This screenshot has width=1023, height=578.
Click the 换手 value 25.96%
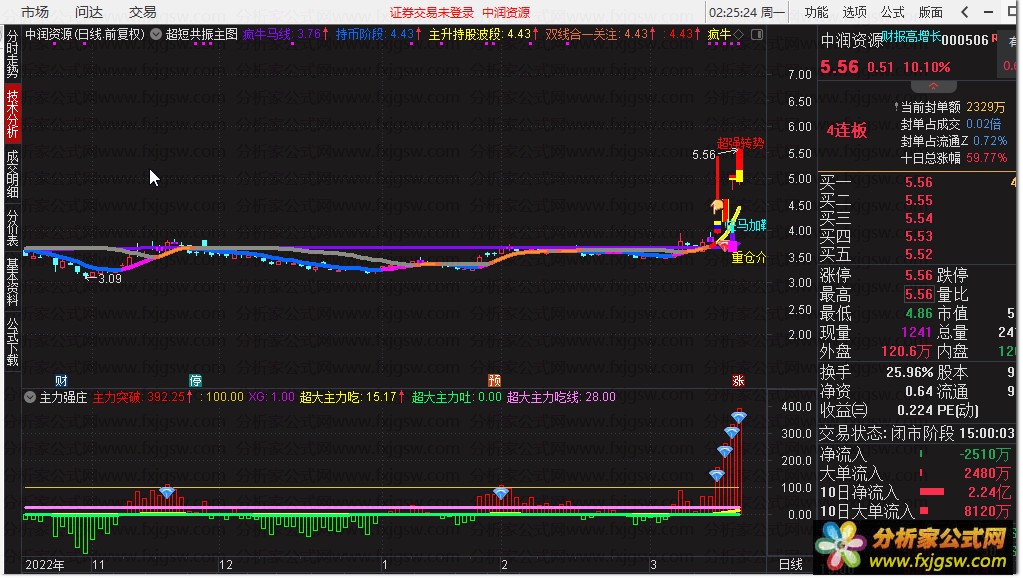coord(909,373)
